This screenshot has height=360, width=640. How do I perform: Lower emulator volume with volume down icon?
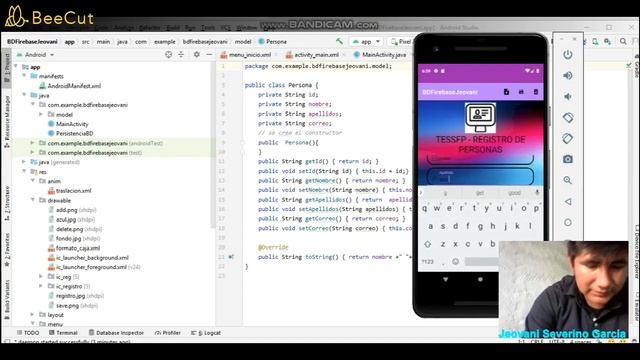(x=568, y=97)
